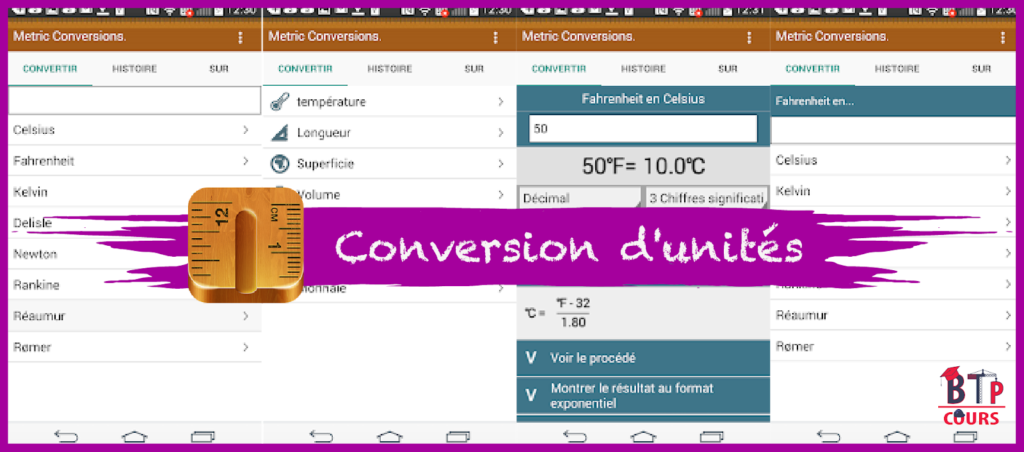Image resolution: width=1024 pixels, height=452 pixels.
Task: Tap the ruler icon next to Longueur
Action: (279, 133)
